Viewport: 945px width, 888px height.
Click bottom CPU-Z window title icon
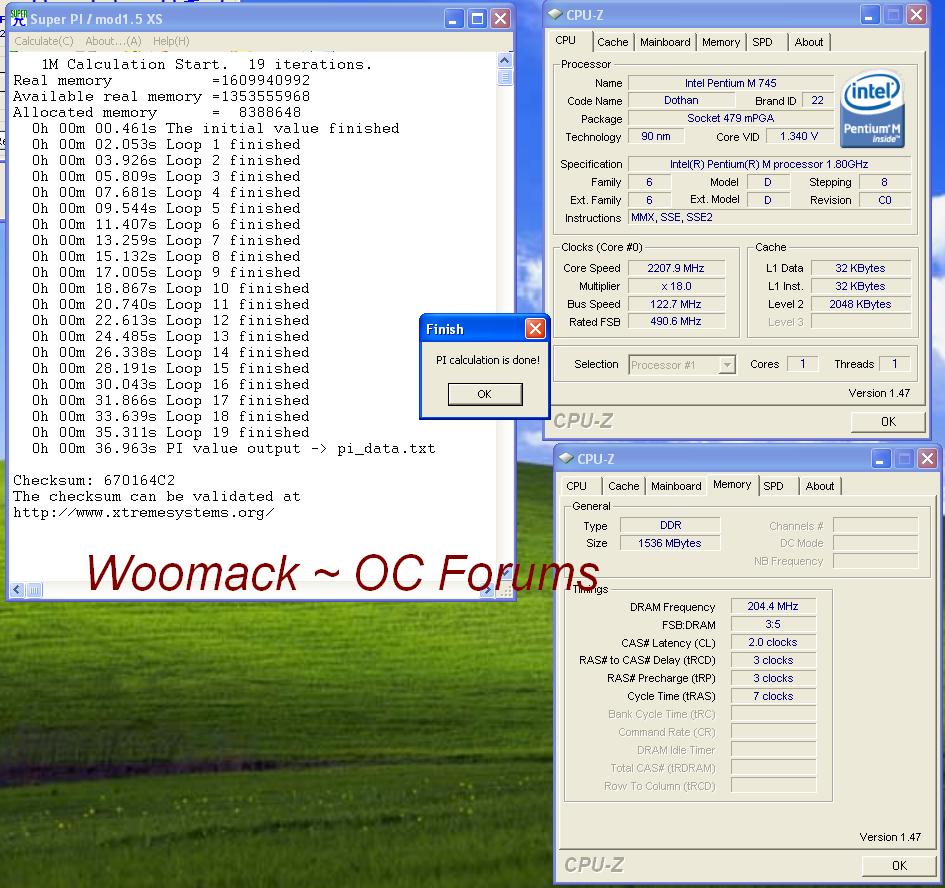[566, 458]
